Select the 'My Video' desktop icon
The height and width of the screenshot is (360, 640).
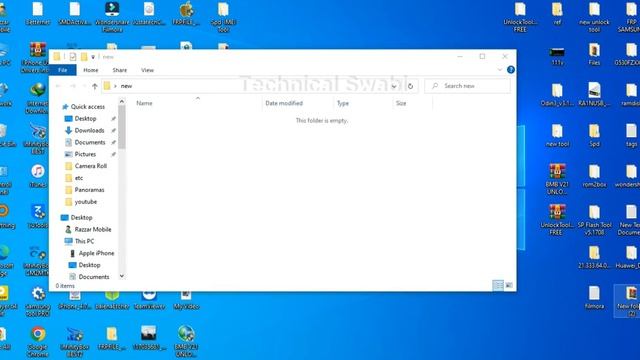pyautogui.click(x=186, y=301)
